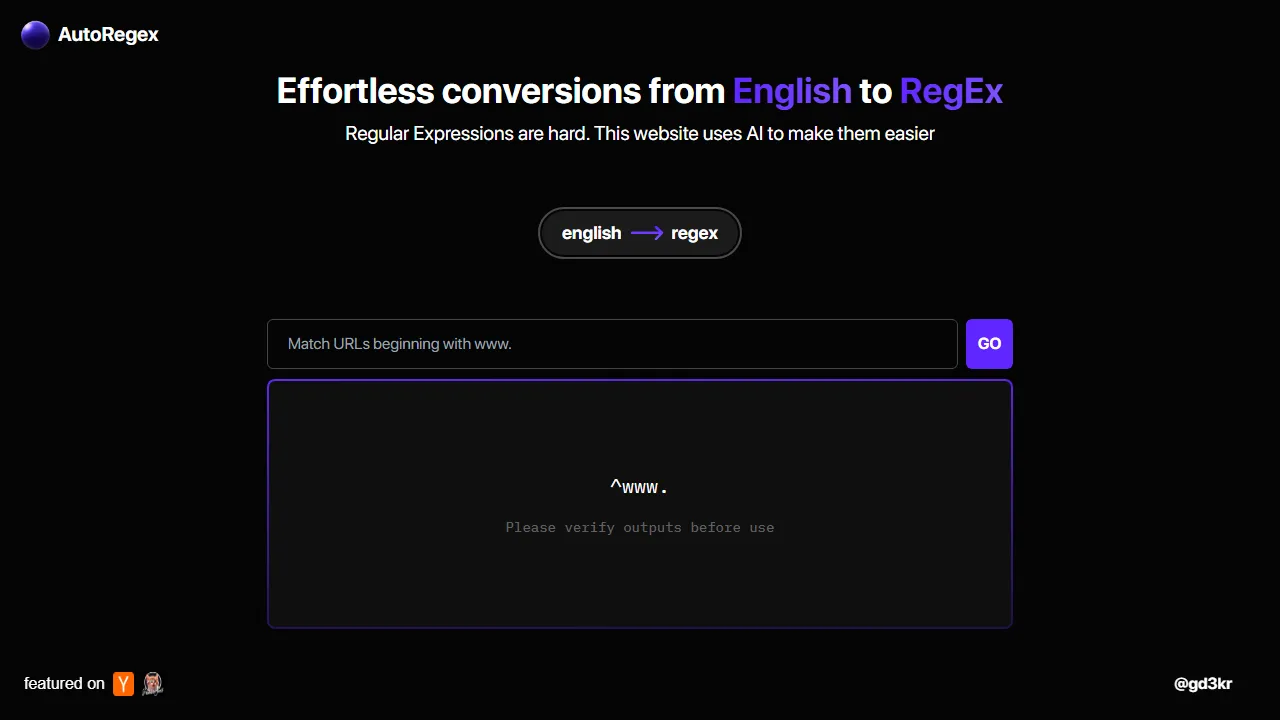Click the purple GO button
The width and height of the screenshot is (1280, 720).
coord(989,344)
